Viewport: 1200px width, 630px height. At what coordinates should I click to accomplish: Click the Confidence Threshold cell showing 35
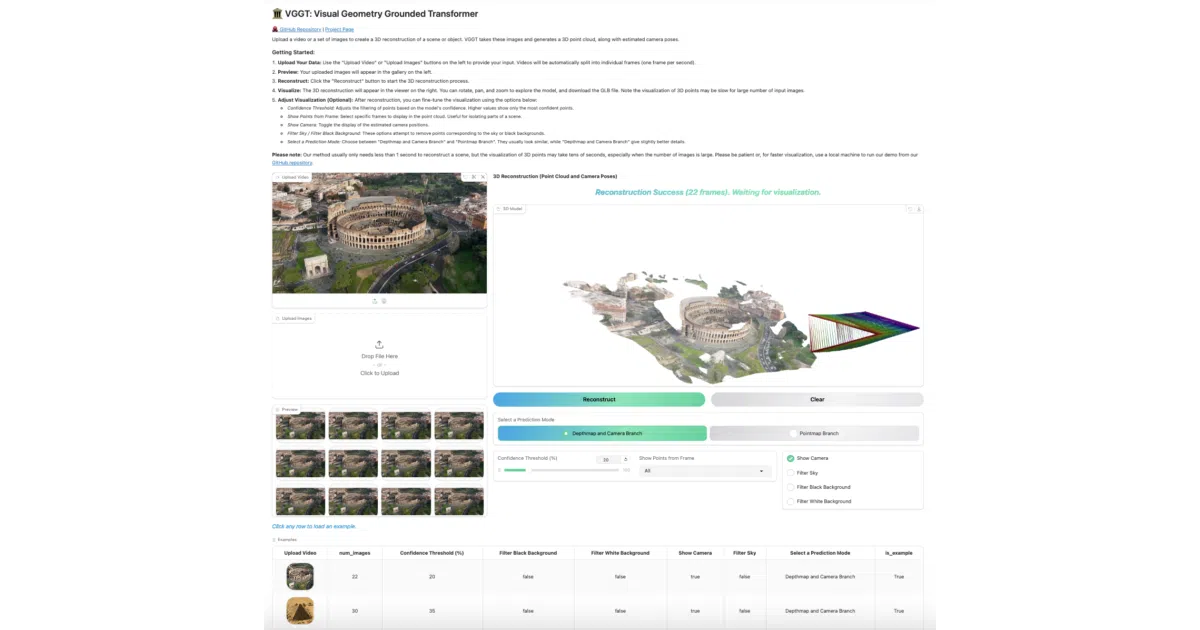point(432,611)
